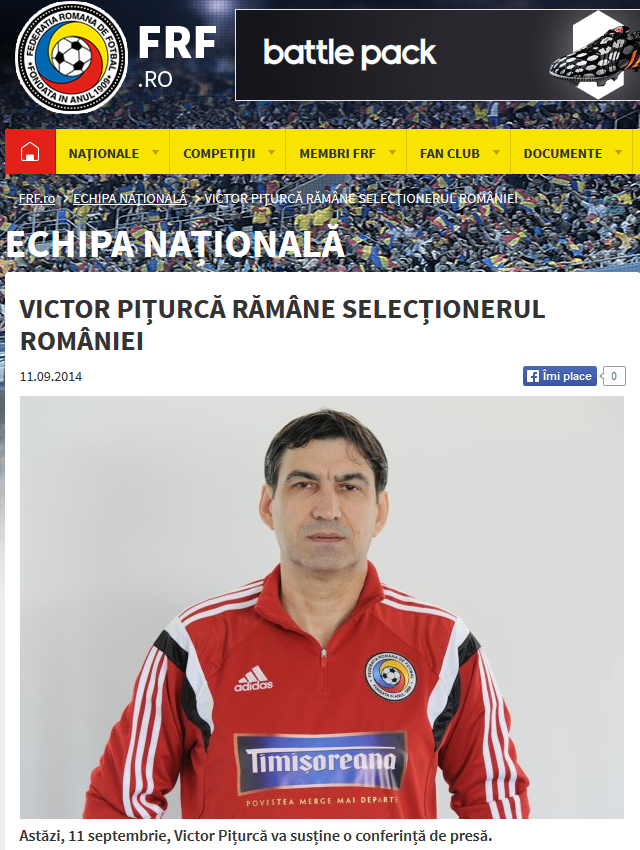The height and width of the screenshot is (850, 640).
Task: Open the battle pack advertisement banner
Action: pyautogui.click(x=437, y=55)
